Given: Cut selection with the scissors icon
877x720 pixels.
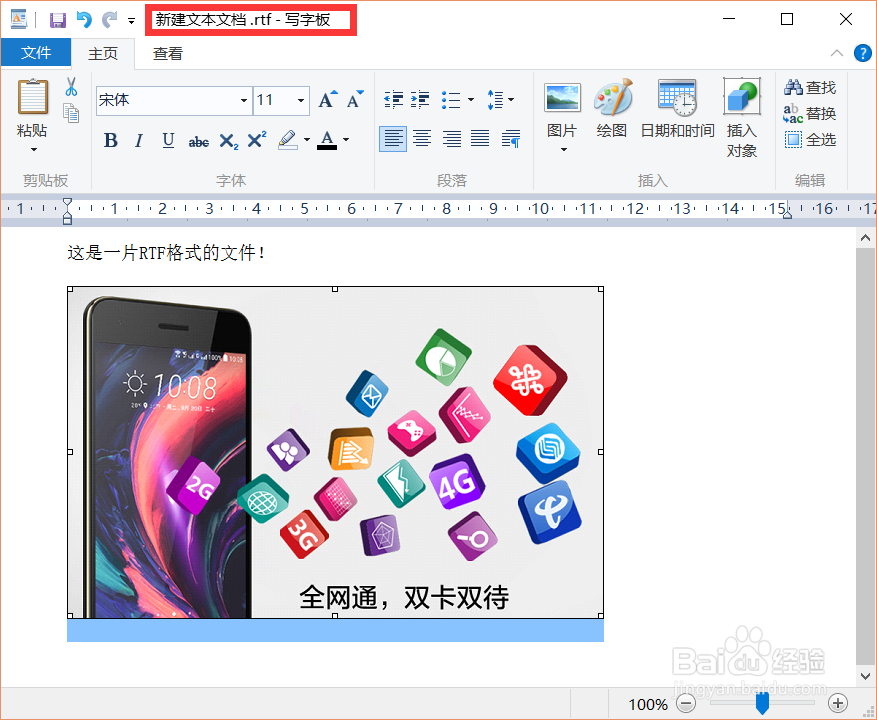Looking at the screenshot, I should [71, 87].
